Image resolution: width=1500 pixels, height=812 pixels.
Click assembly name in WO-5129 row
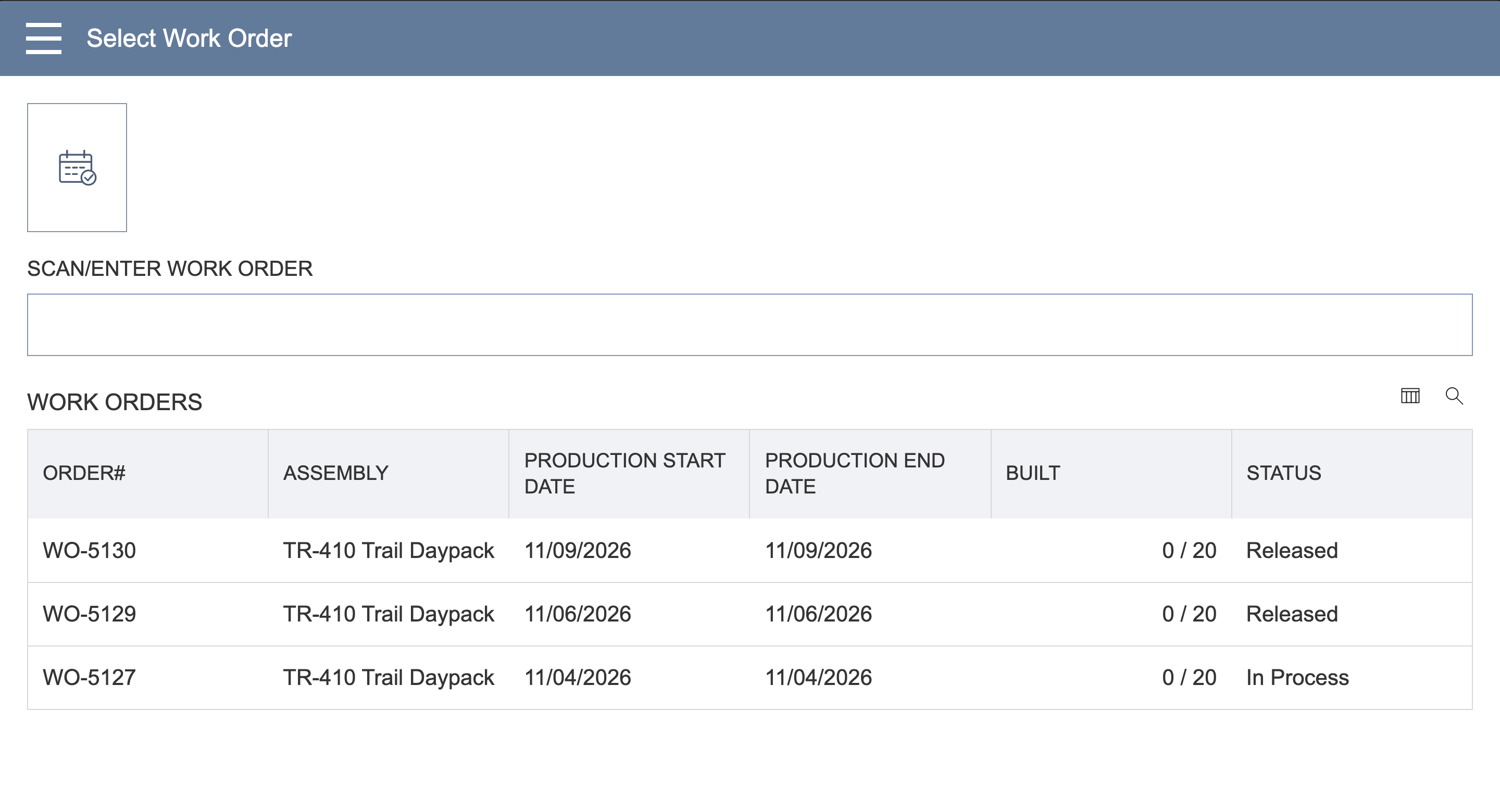(389, 614)
